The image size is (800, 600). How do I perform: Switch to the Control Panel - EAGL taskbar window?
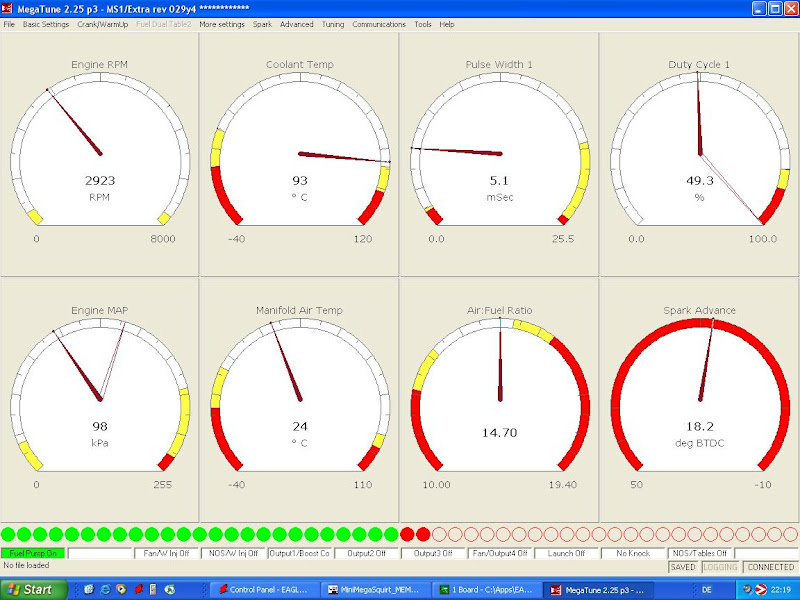(265, 590)
